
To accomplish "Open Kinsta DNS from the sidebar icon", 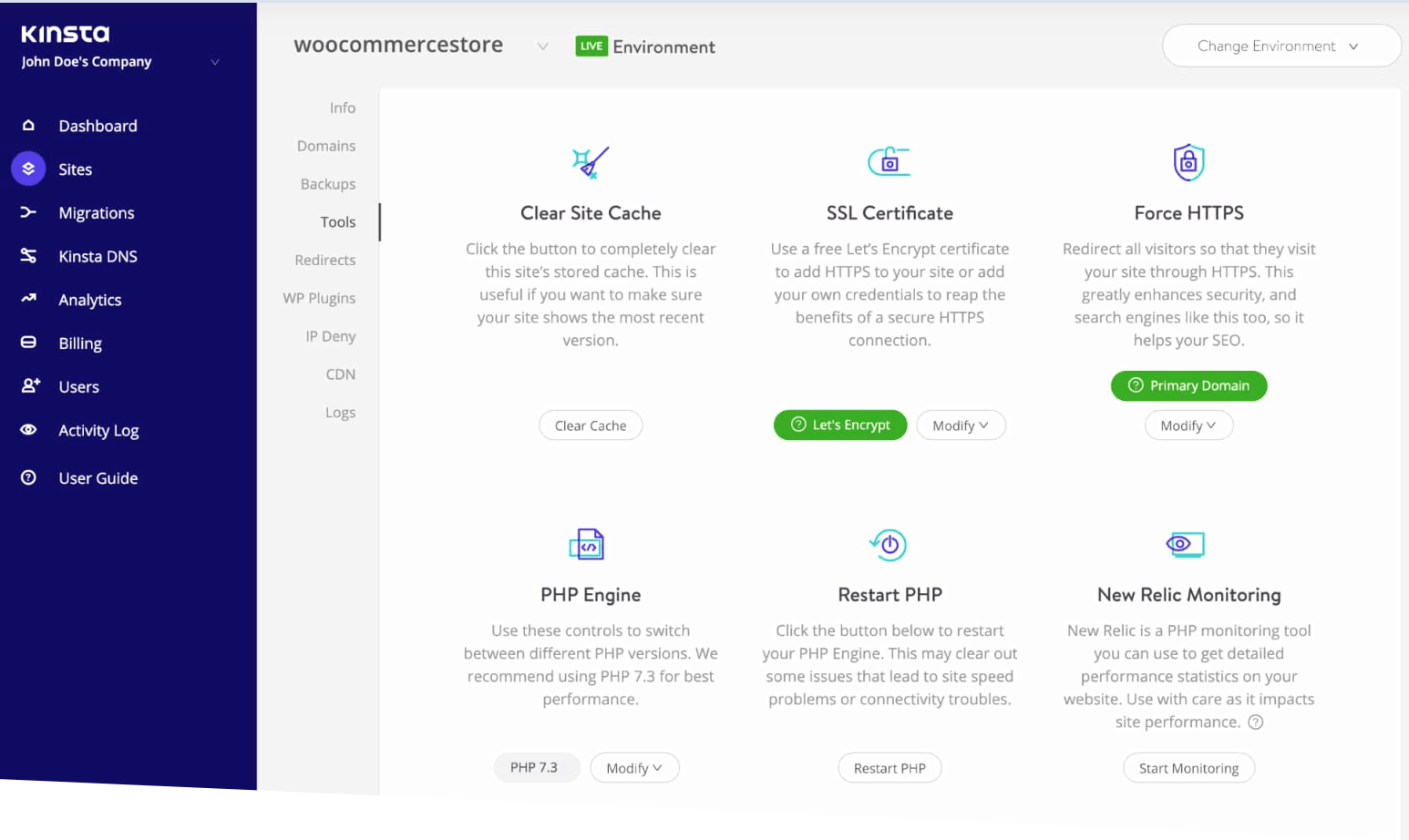I will tap(28, 256).
